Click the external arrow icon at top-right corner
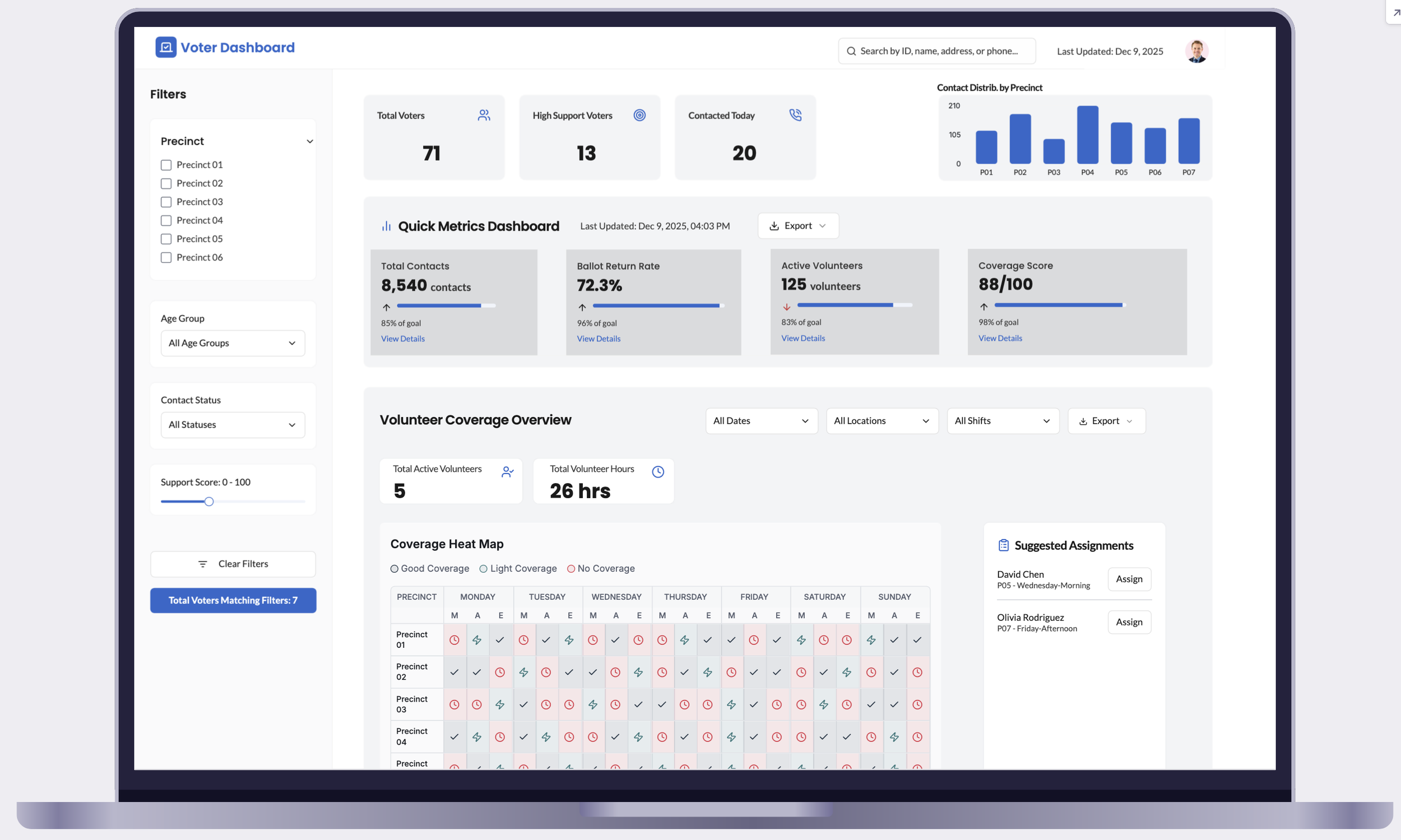The height and width of the screenshot is (840, 1401). 1396,12
